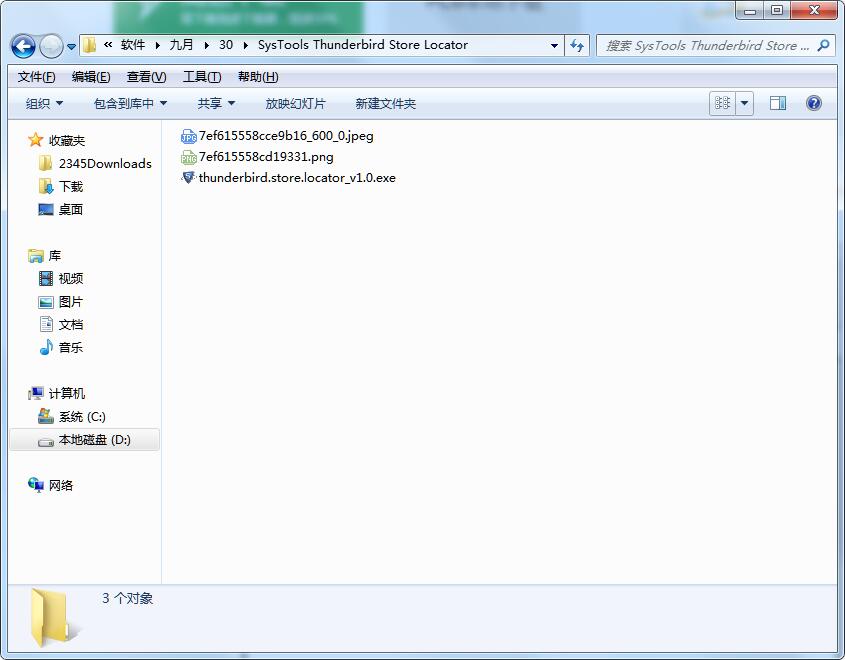Click the thunderbird.store.locator exe icon
Image resolution: width=845 pixels, height=660 pixels.
(188, 177)
